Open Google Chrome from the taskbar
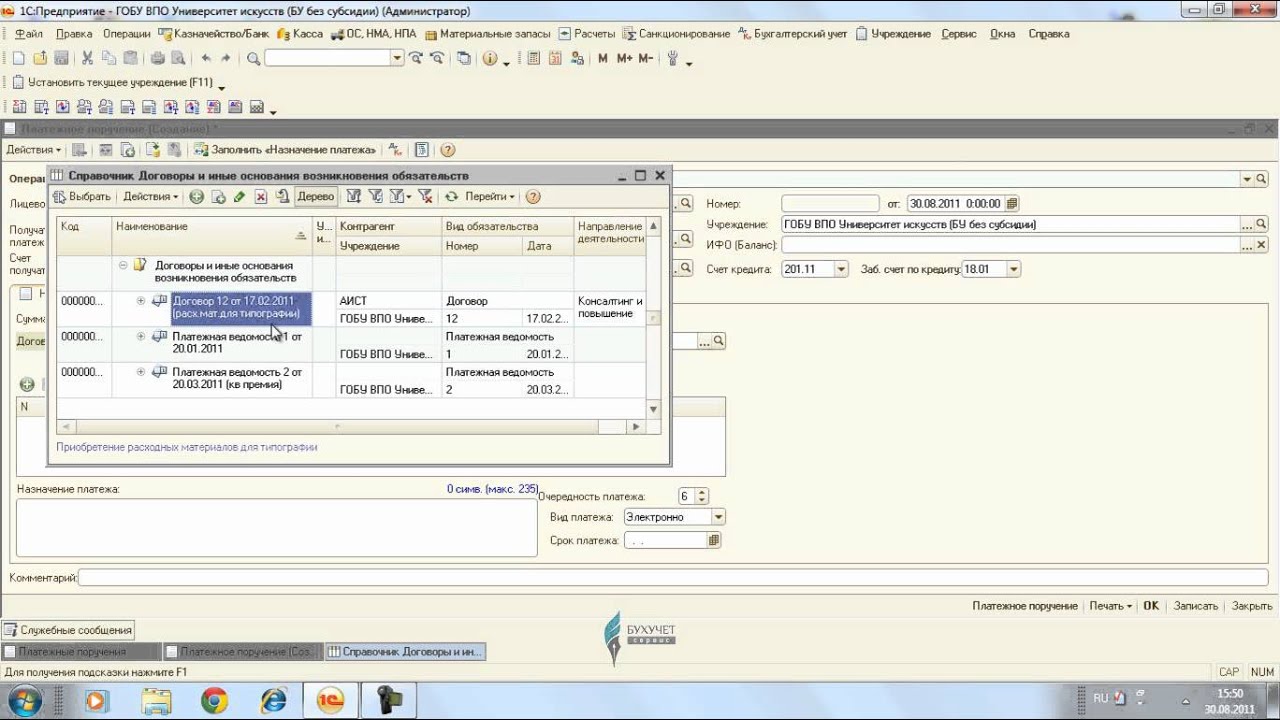The height and width of the screenshot is (720, 1280). pyautogui.click(x=214, y=700)
